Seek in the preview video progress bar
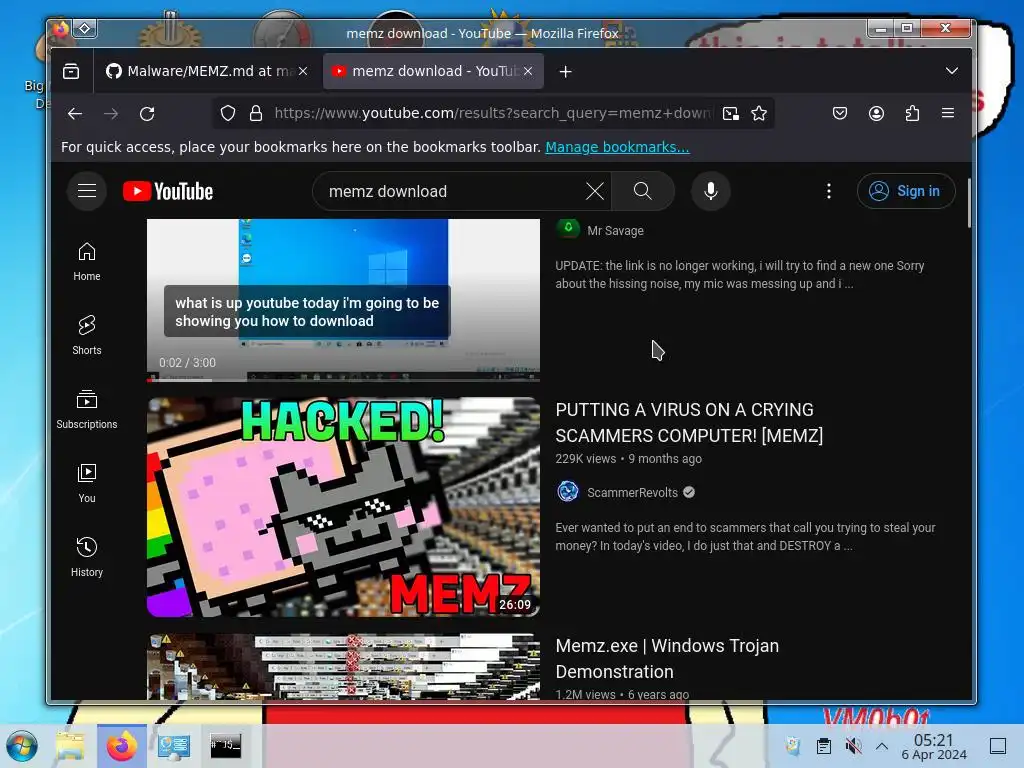 point(344,379)
